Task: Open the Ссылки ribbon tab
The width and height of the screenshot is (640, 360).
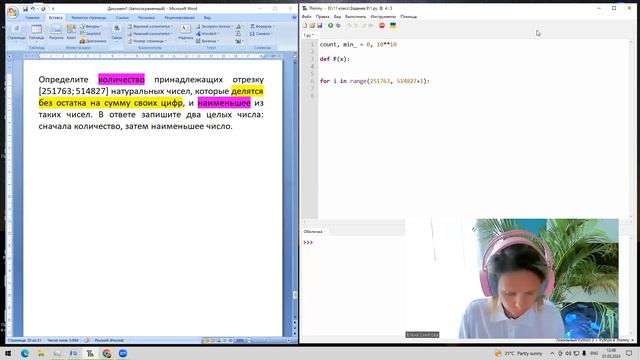Action: point(122,18)
